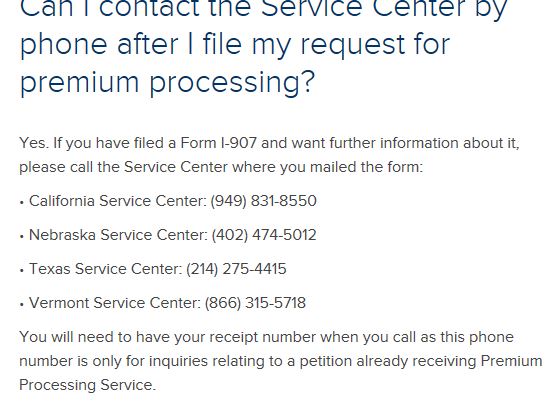Click the bullet before Vermont Service Center
This screenshot has height=417, width=556.
pyautogui.click(x=22, y=305)
